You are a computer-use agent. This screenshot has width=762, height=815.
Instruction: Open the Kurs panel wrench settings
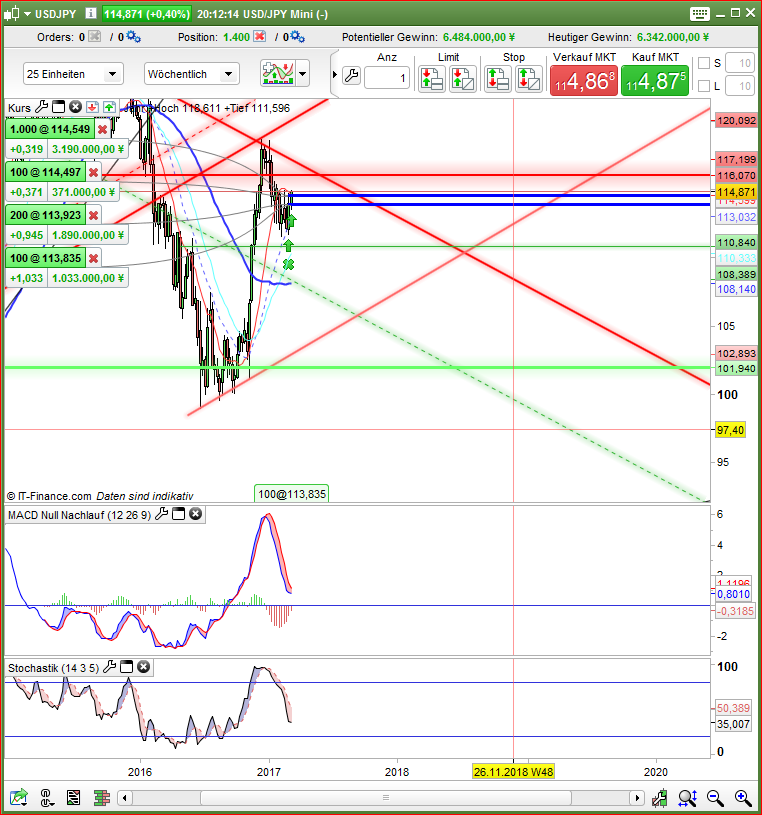coord(42,107)
